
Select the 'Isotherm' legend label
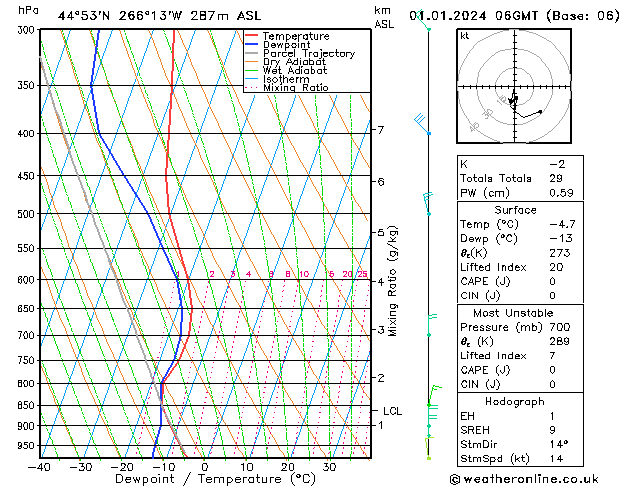286,79
